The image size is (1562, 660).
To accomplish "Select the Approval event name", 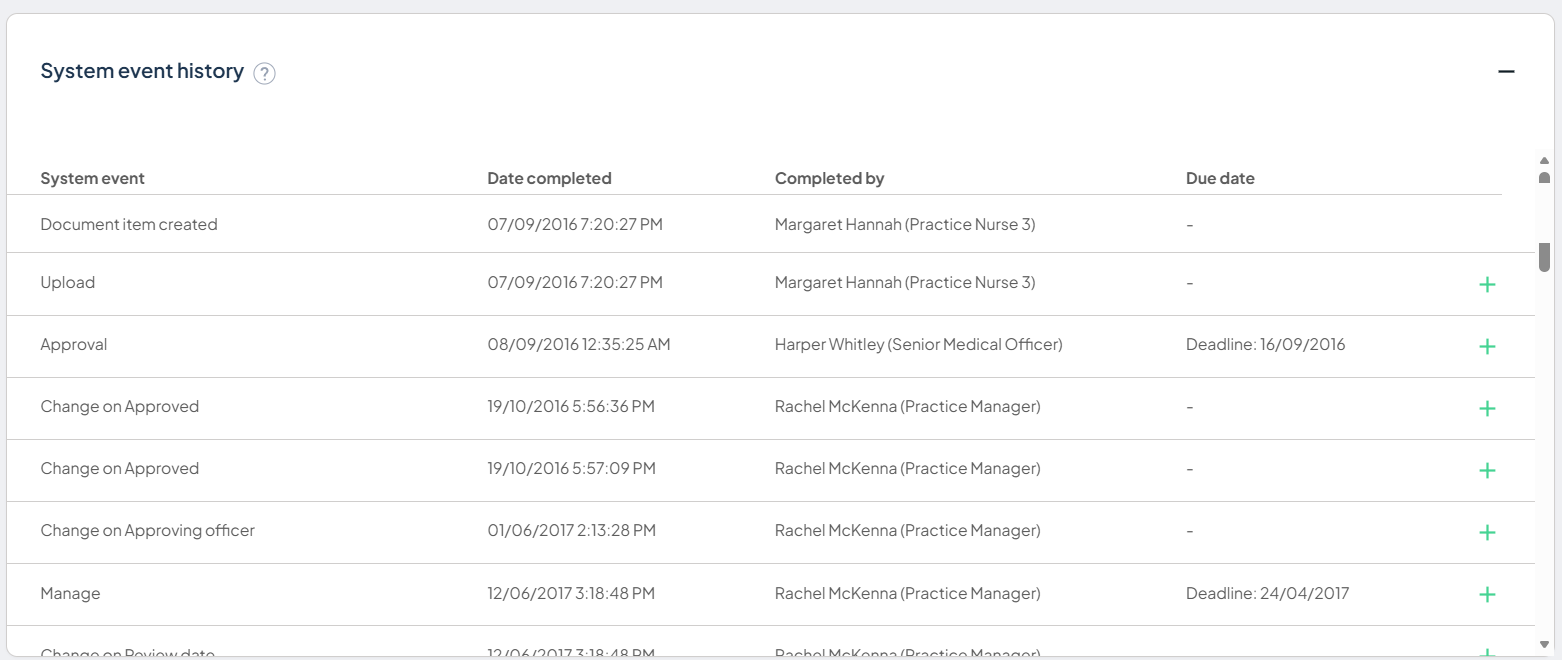I will (74, 345).
